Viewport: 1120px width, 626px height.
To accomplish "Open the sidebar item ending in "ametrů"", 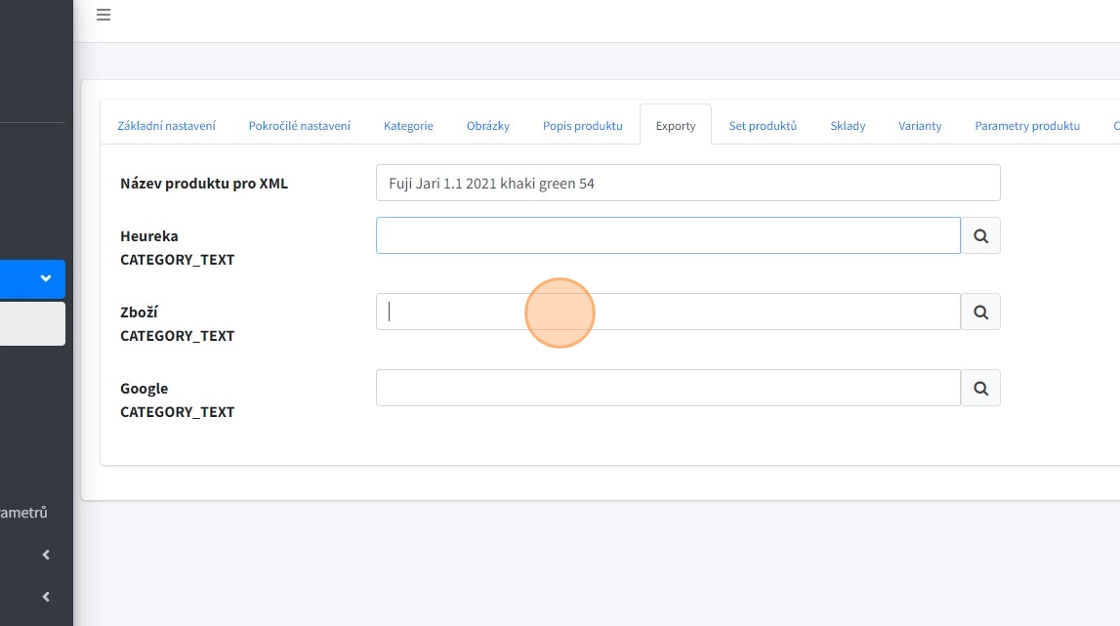I will tap(24, 512).
